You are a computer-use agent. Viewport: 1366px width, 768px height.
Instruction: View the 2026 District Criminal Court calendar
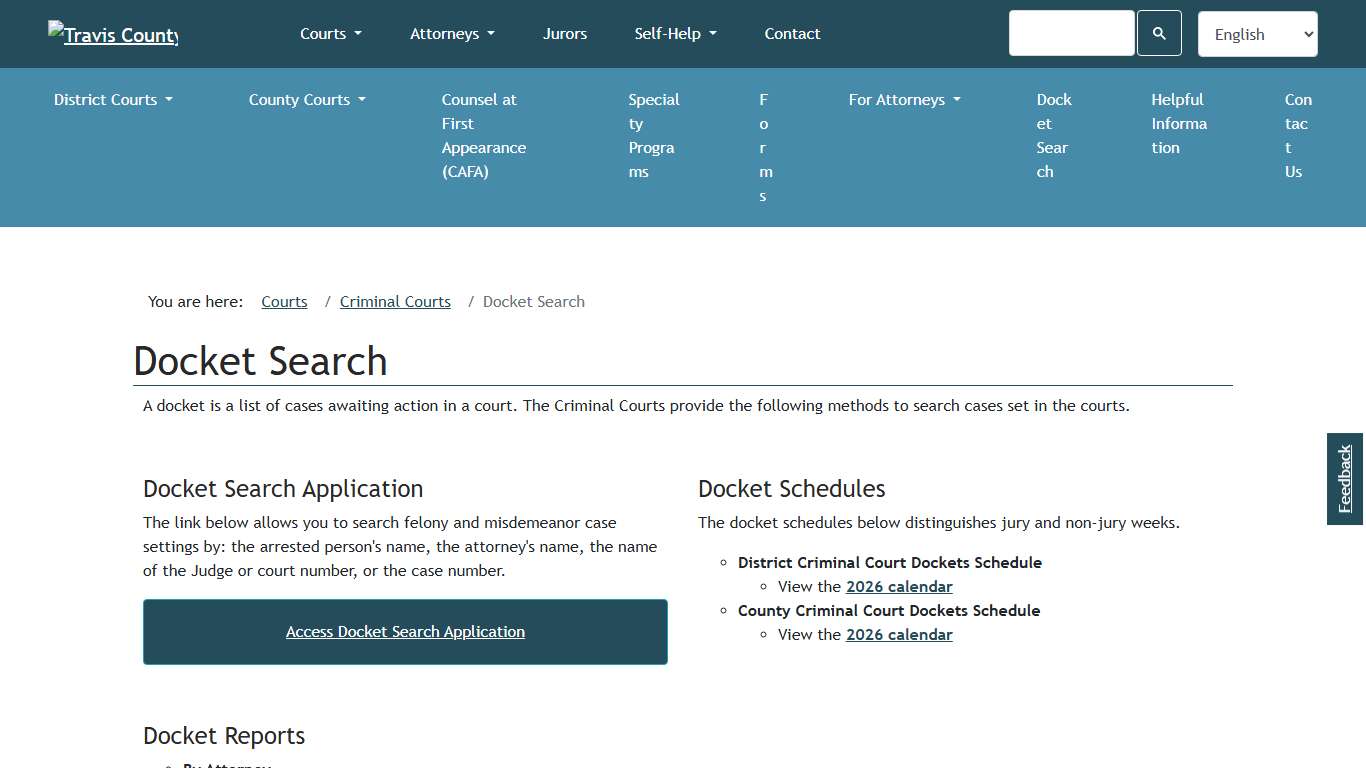pyautogui.click(x=899, y=586)
